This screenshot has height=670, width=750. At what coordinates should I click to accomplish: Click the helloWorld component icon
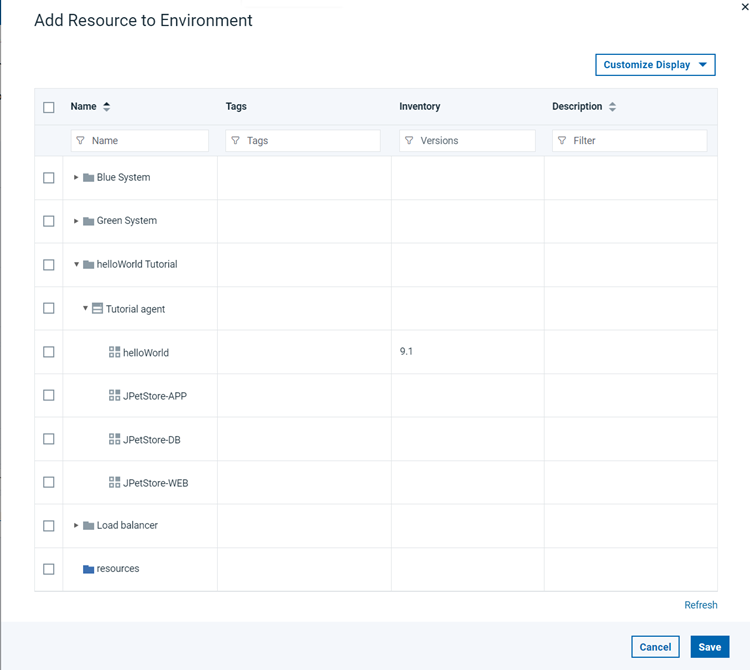[x=114, y=352]
